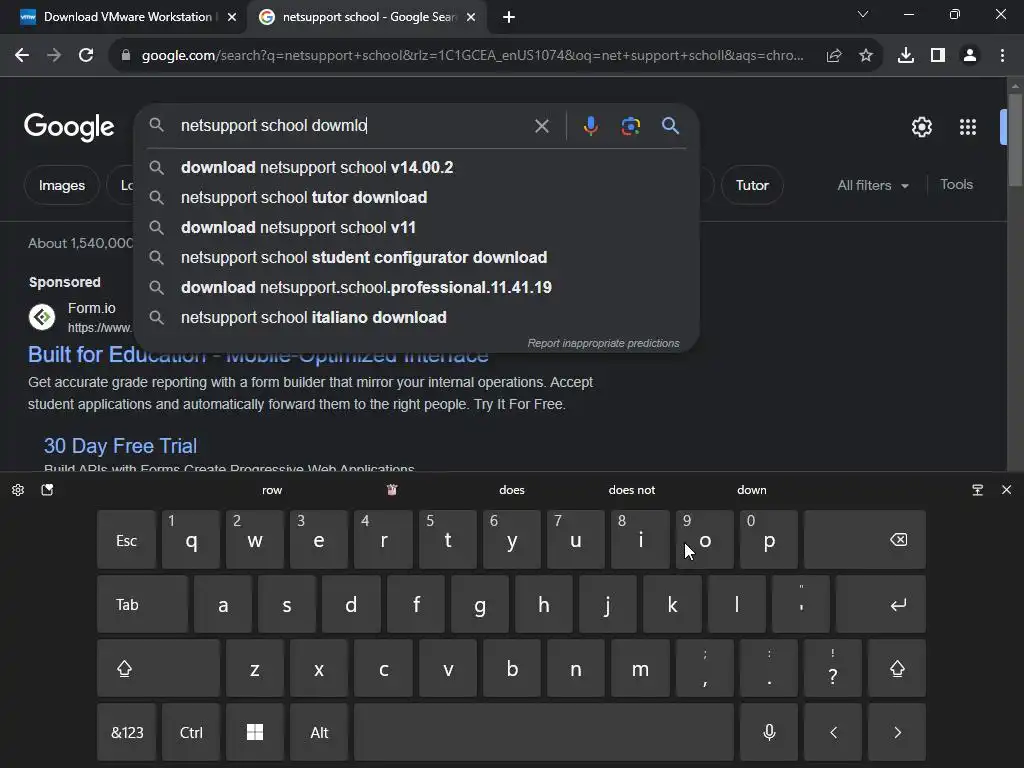1024x768 pixels.
Task: Select the Tutor filter chip
Action: pyautogui.click(x=752, y=185)
